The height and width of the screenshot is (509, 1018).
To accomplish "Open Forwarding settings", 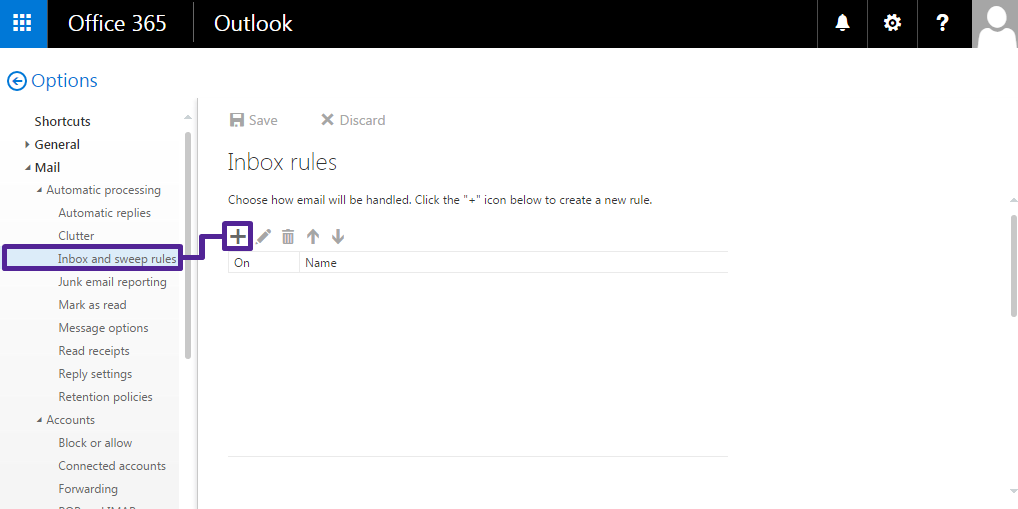I will [x=88, y=489].
